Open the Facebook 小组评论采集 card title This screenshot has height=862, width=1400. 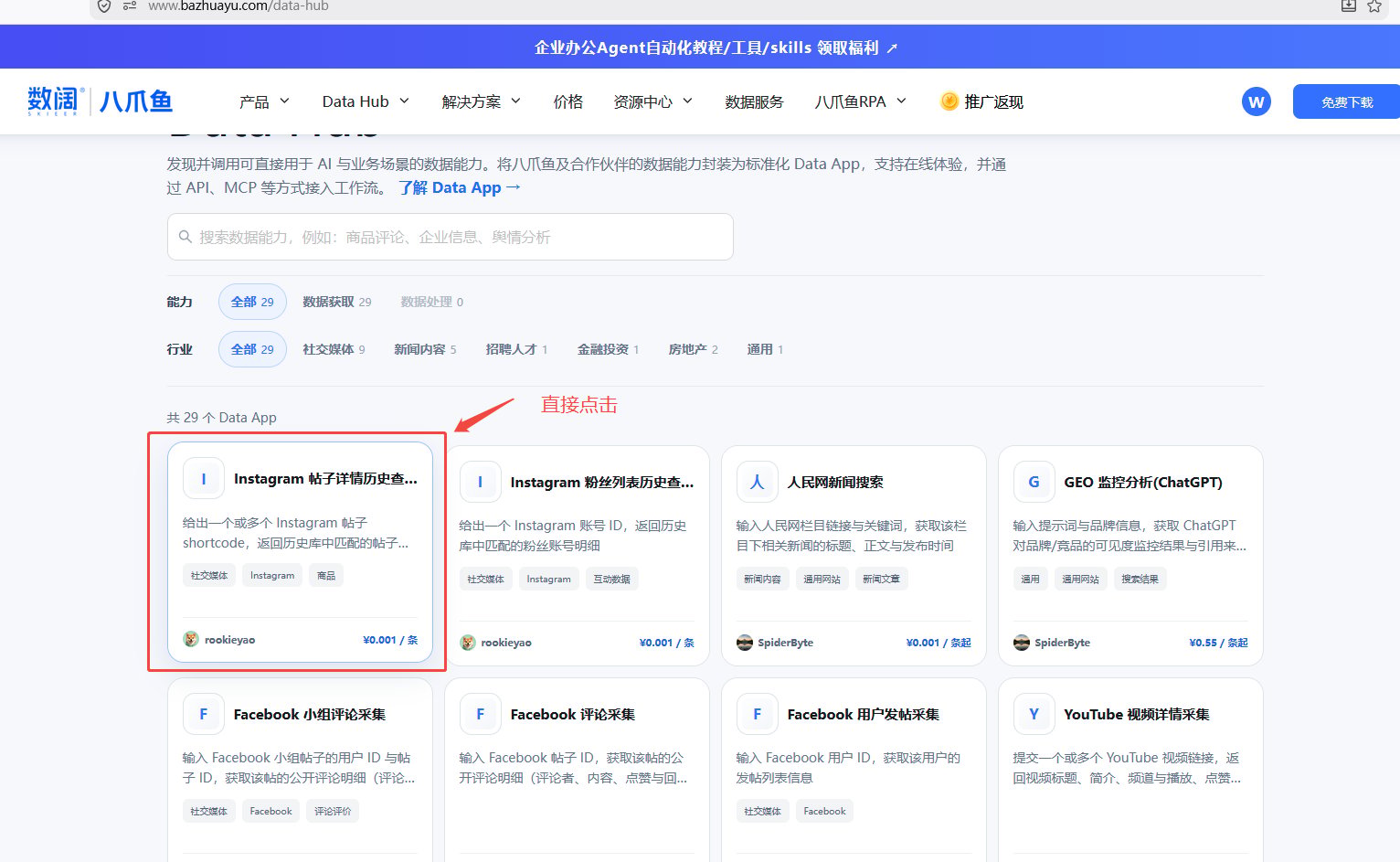tap(310, 714)
